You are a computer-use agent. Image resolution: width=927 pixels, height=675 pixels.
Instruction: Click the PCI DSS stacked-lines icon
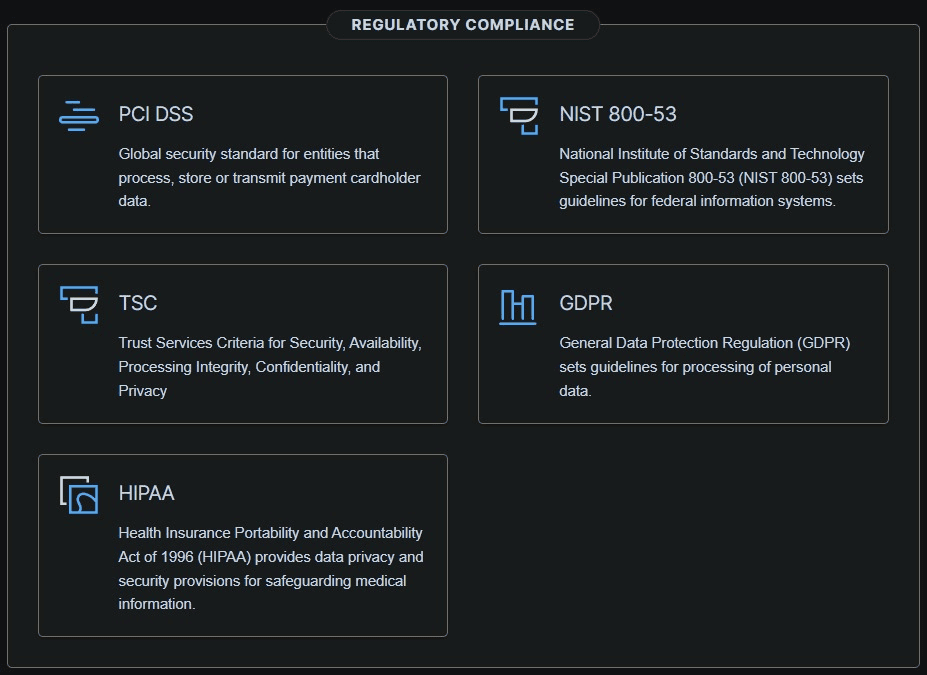point(79,115)
